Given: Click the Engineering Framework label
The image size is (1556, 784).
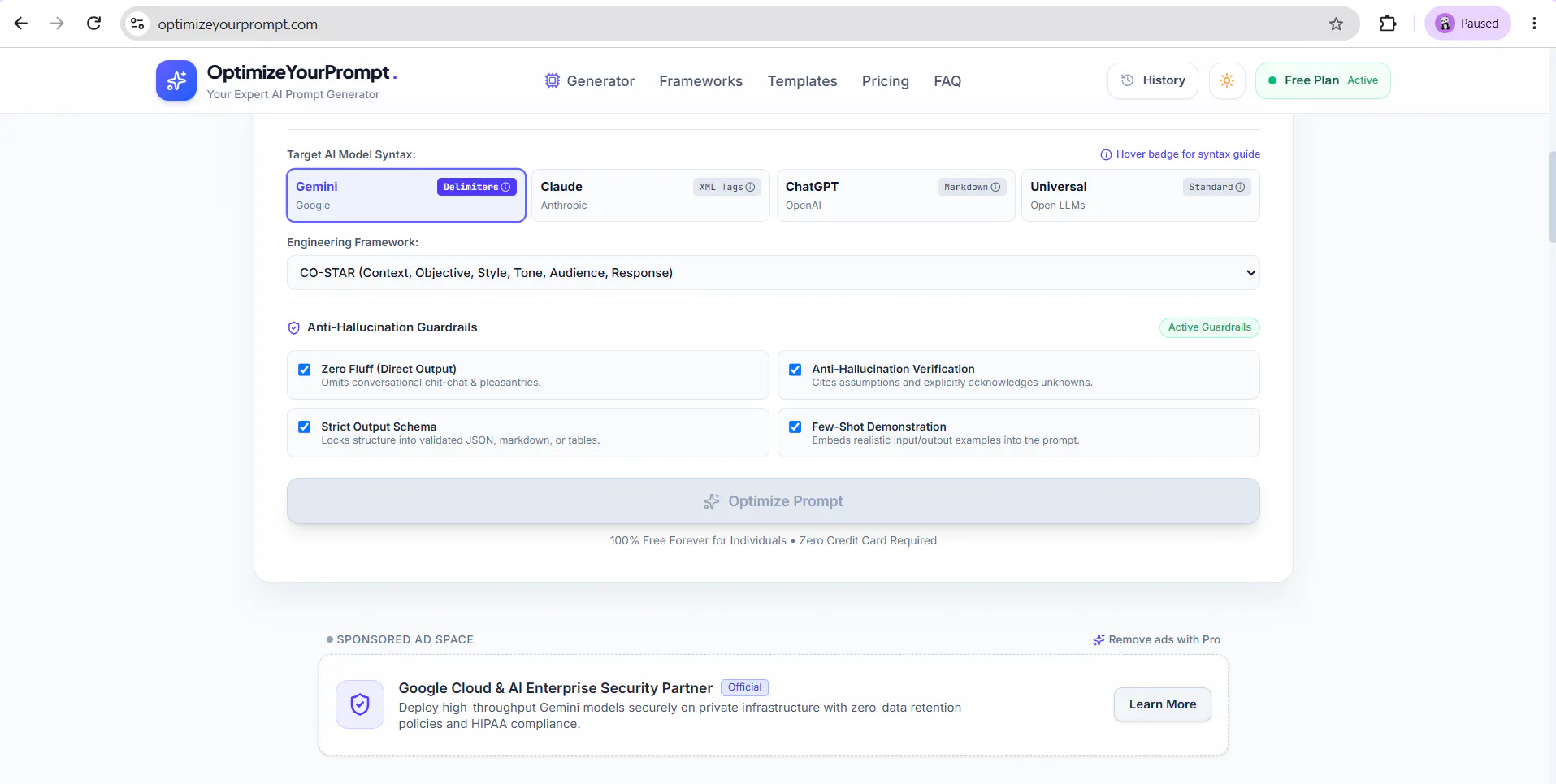Looking at the screenshot, I should point(353,242).
